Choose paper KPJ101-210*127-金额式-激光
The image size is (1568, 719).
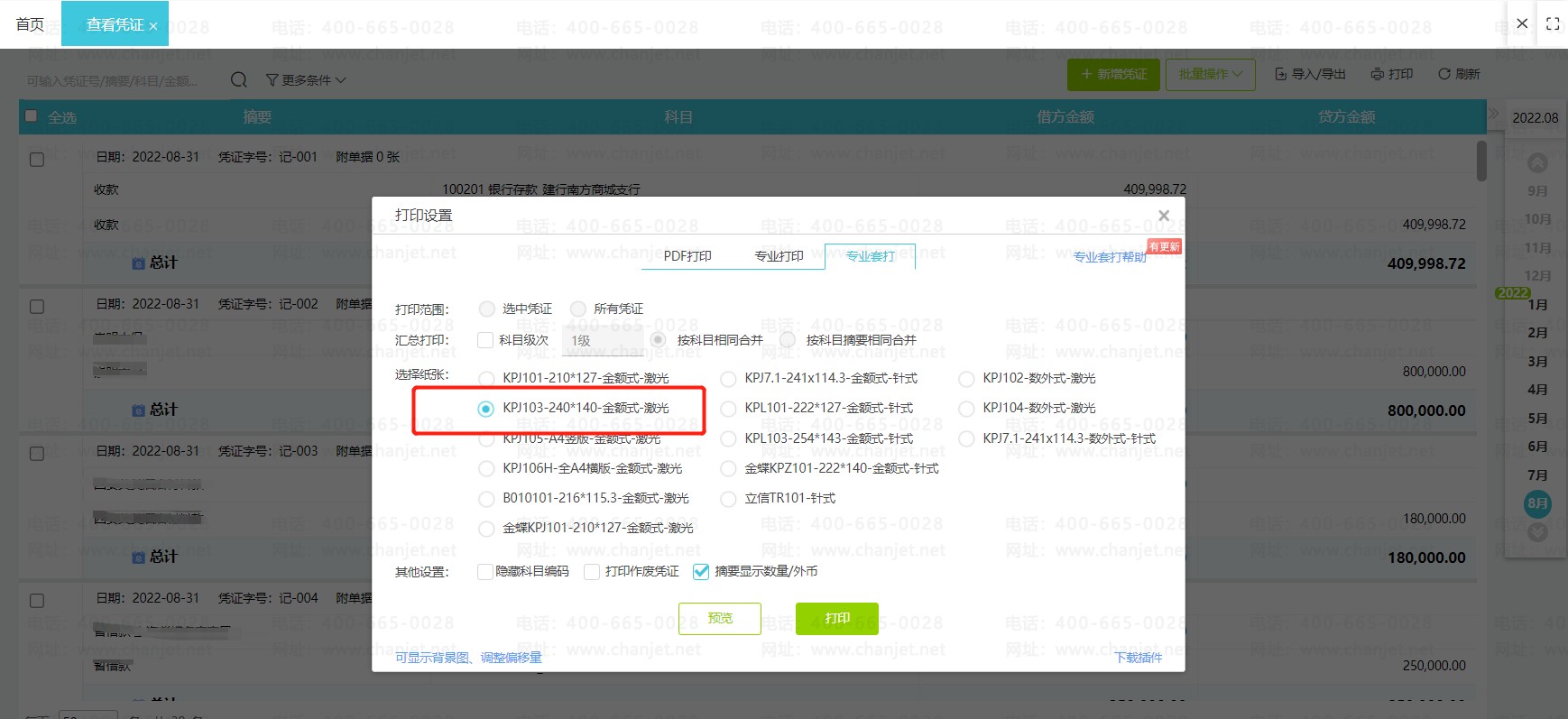(x=486, y=379)
